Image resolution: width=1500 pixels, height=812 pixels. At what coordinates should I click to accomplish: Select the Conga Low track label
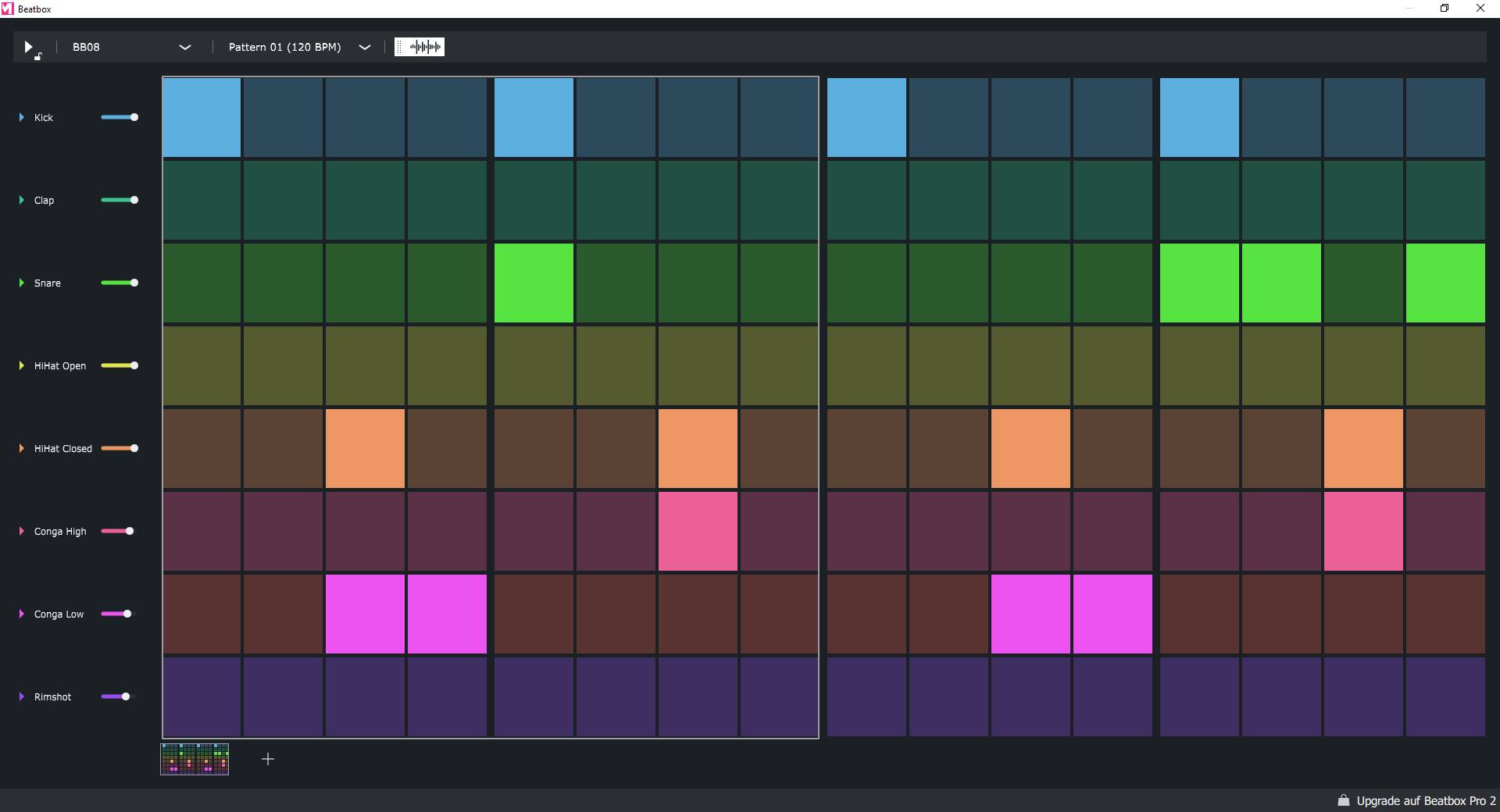coord(59,614)
